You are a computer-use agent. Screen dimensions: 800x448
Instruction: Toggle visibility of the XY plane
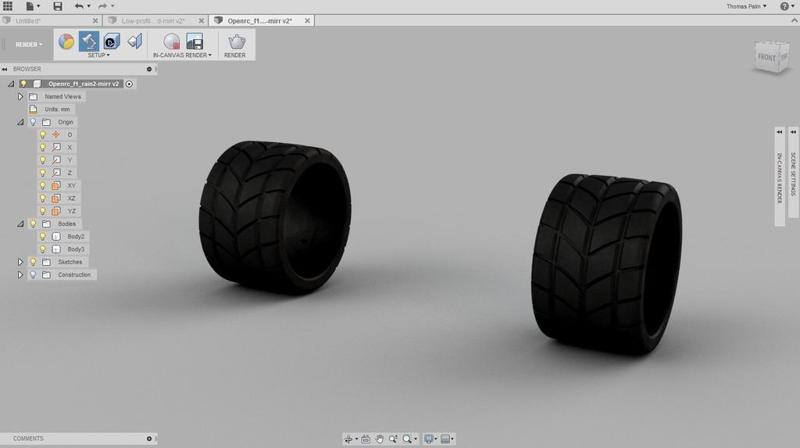click(x=43, y=186)
